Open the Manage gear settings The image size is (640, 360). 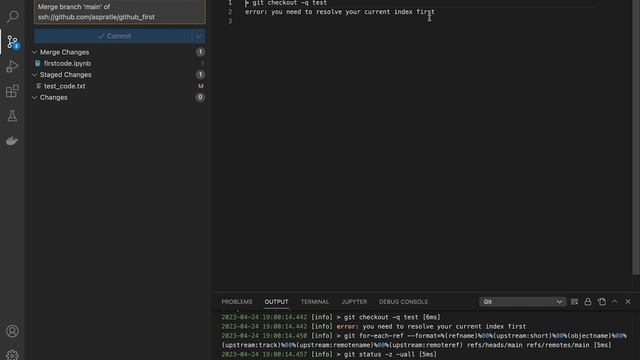12,355
